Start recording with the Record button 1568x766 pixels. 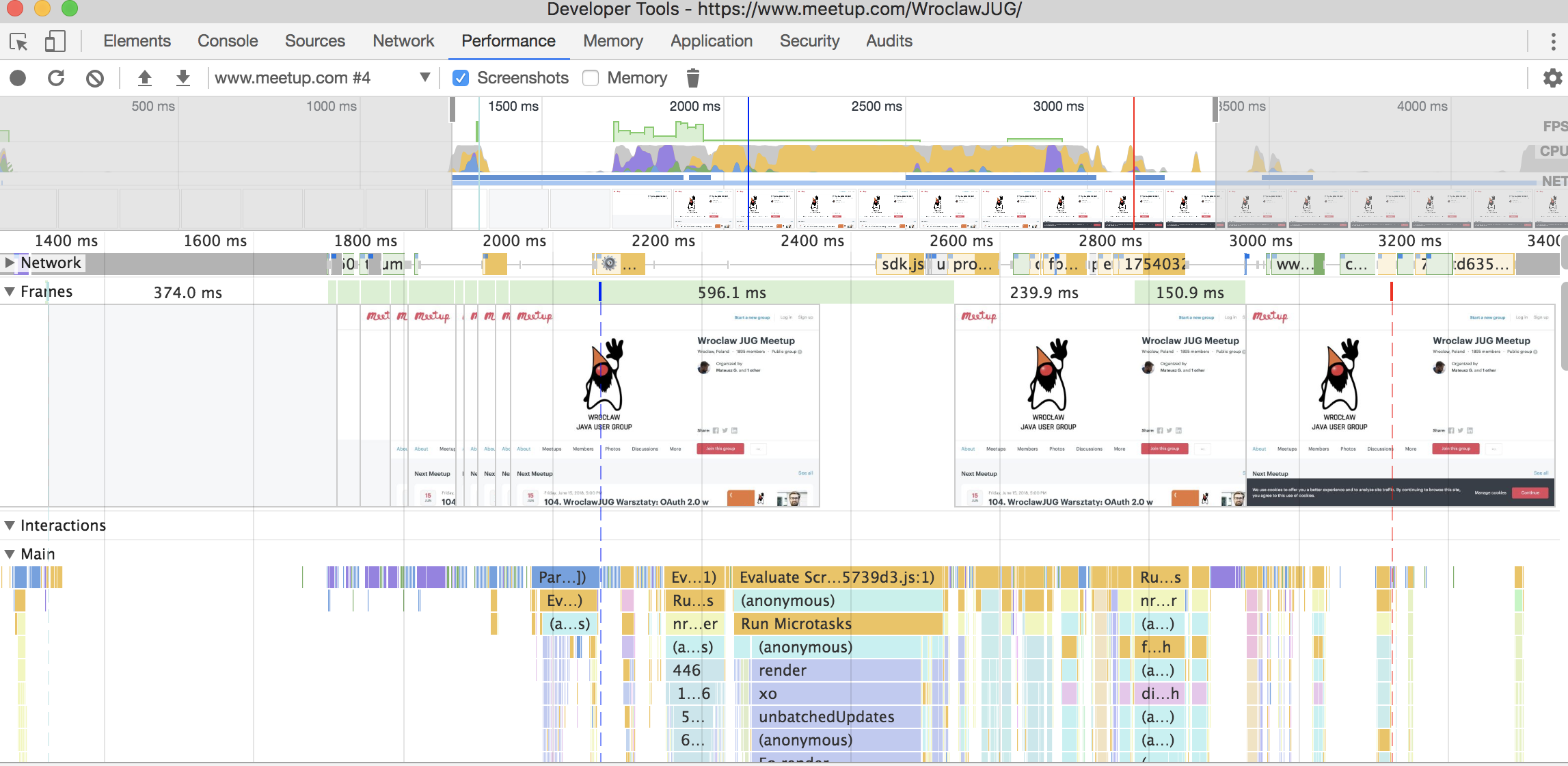tap(18, 78)
